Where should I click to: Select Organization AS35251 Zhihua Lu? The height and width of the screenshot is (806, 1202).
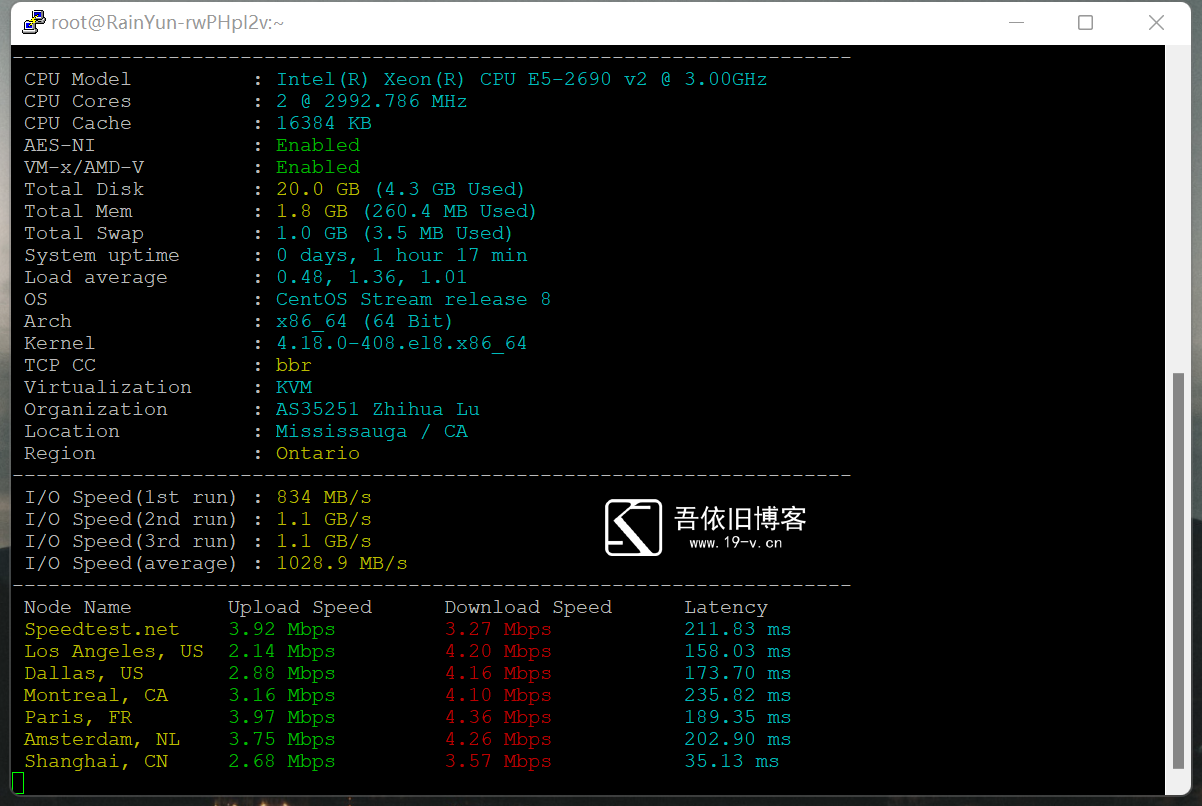pos(378,409)
